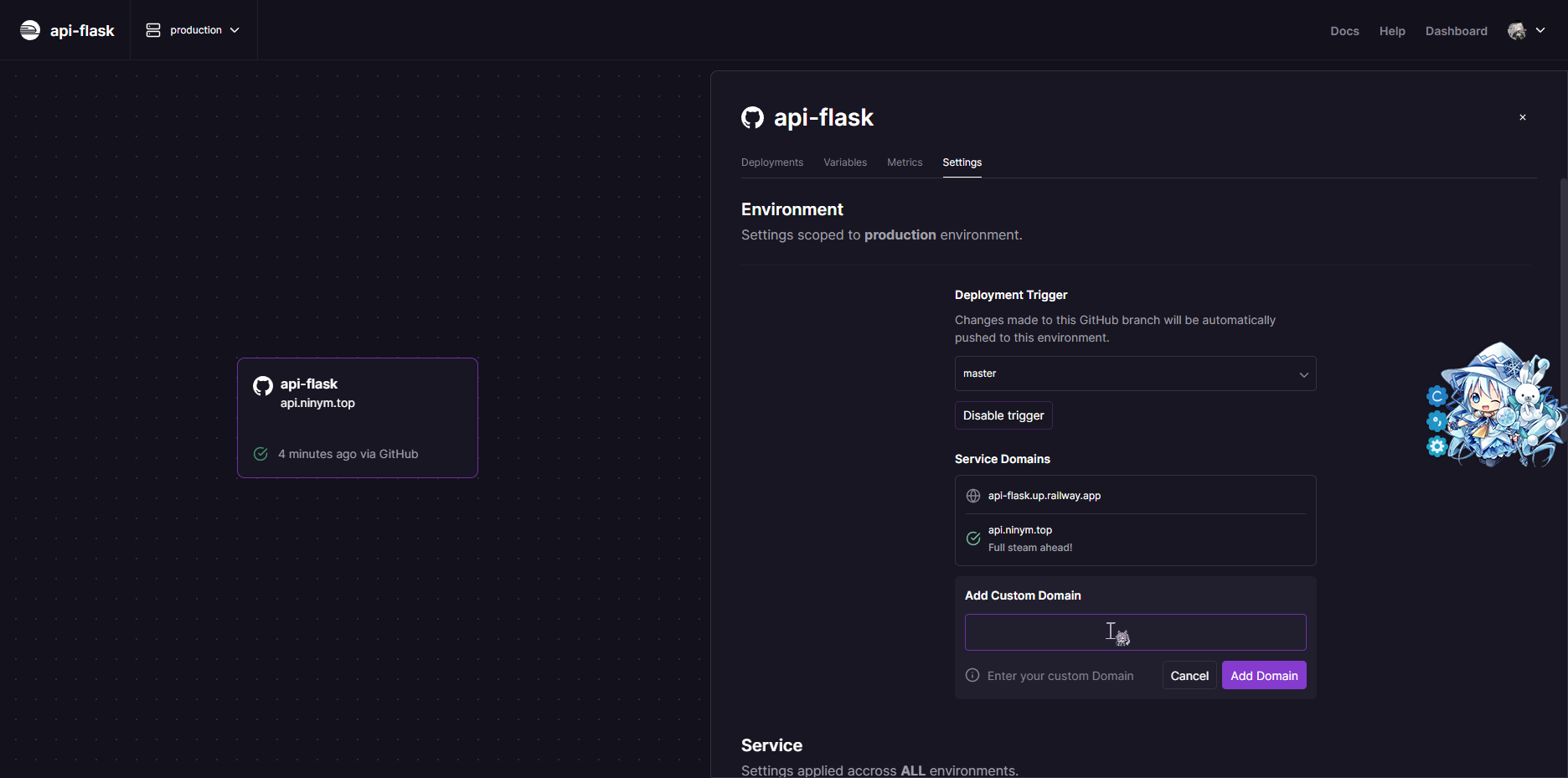Click the mascot widget's gear settings icon
The image size is (1568, 778).
(x=1437, y=446)
